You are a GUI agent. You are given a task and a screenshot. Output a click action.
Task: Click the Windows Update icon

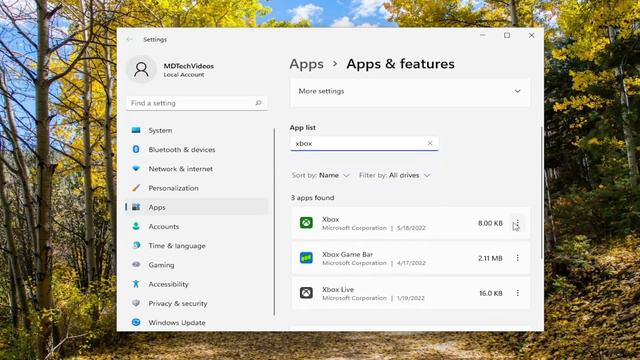136,322
